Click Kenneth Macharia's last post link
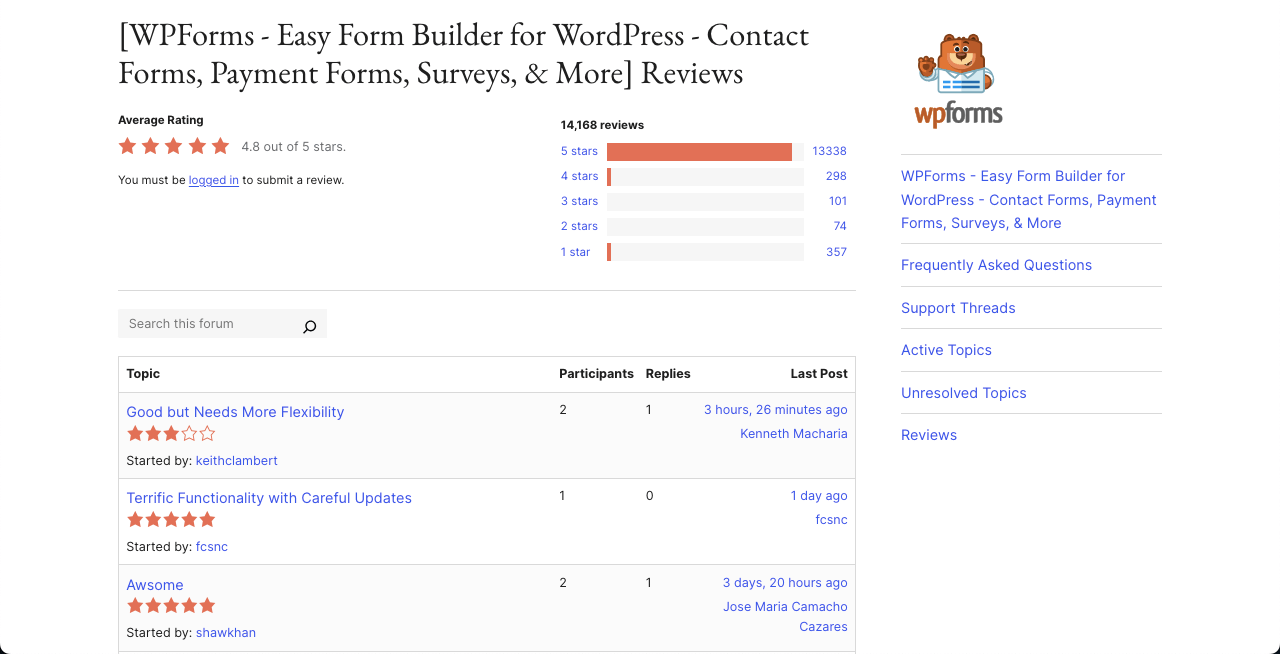 (x=793, y=434)
